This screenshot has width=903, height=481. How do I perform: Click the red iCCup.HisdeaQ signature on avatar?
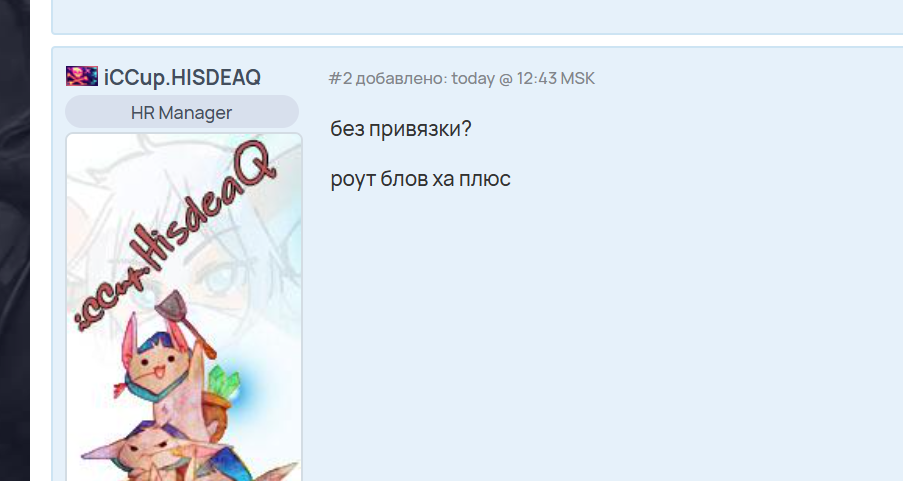click(x=177, y=235)
